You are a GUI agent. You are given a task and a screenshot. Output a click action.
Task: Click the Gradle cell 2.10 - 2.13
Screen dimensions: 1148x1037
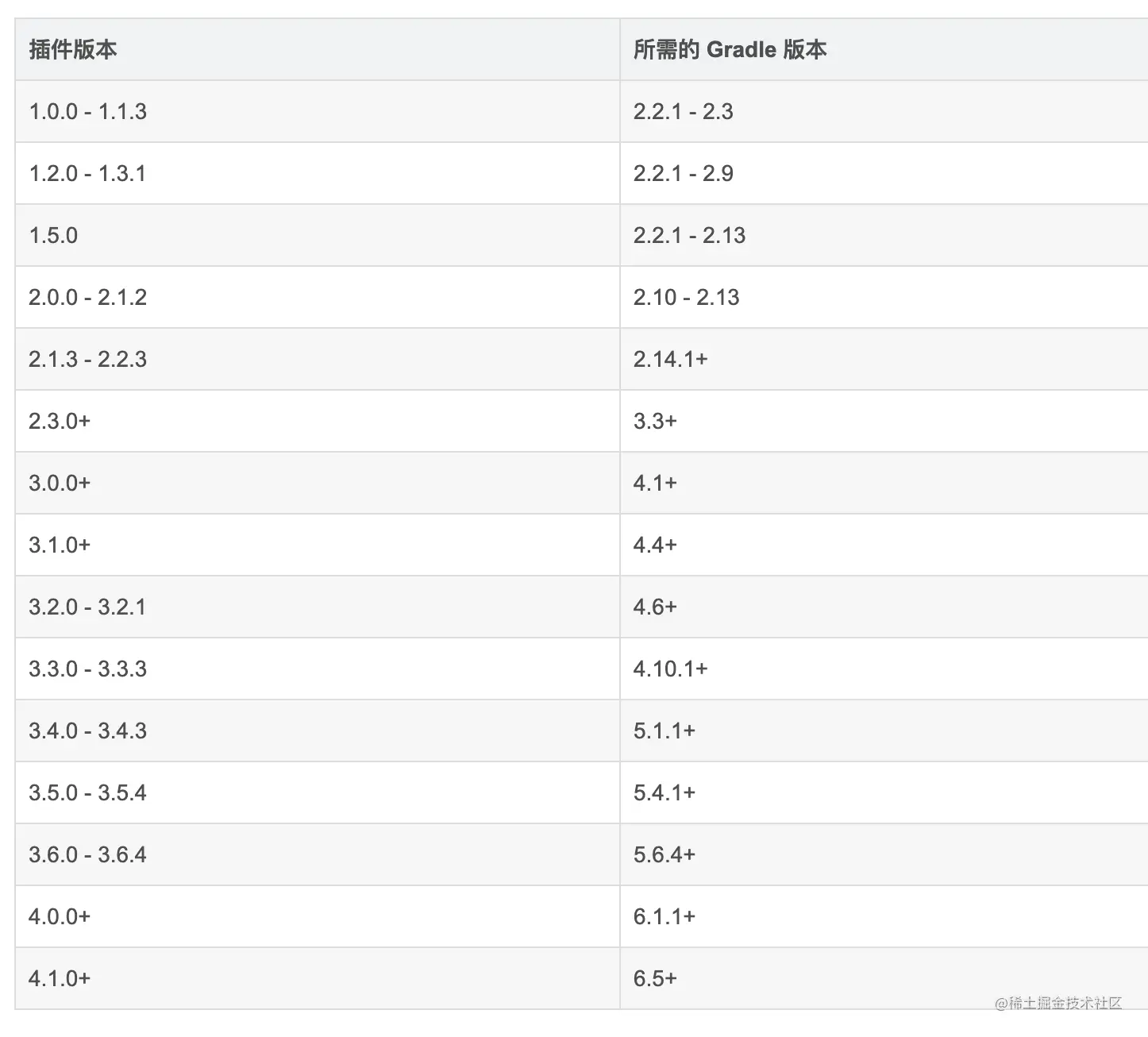pyautogui.click(x=686, y=298)
